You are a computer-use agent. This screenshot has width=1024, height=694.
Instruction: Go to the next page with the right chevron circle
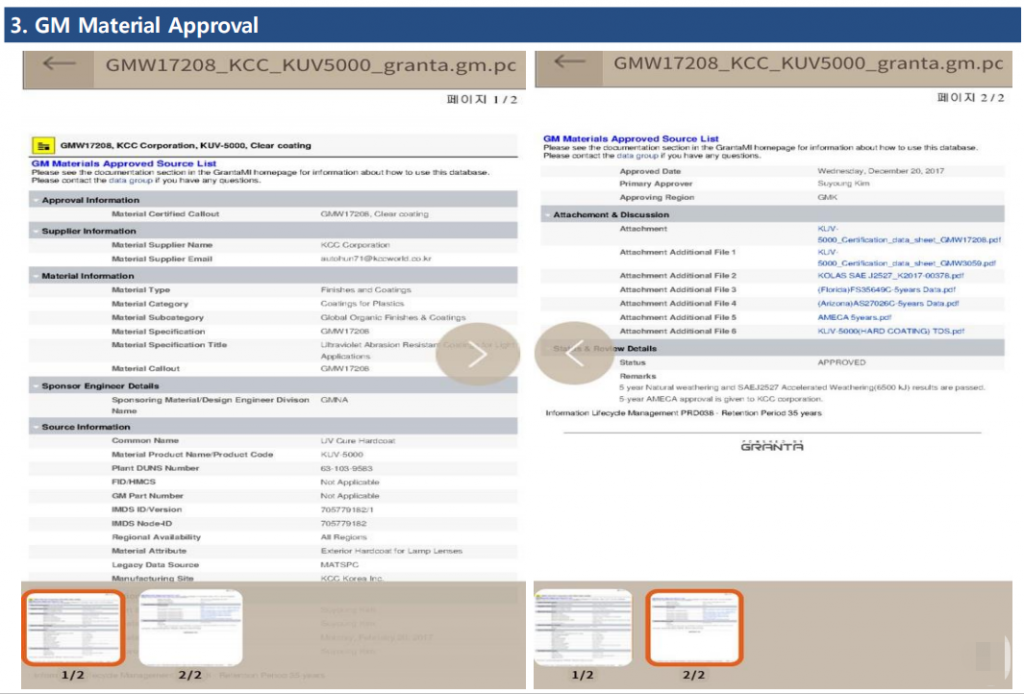(x=477, y=355)
